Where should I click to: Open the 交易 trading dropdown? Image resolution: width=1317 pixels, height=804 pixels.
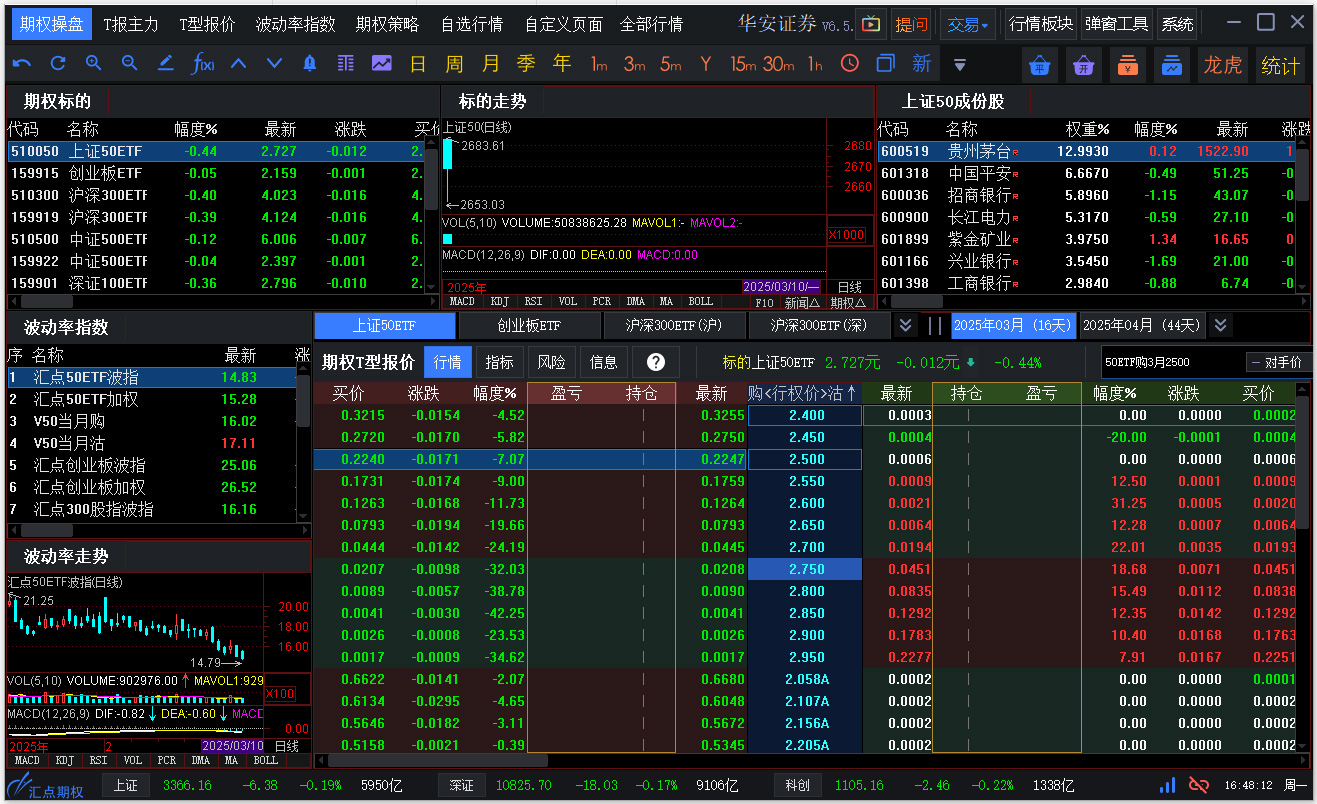(968, 24)
